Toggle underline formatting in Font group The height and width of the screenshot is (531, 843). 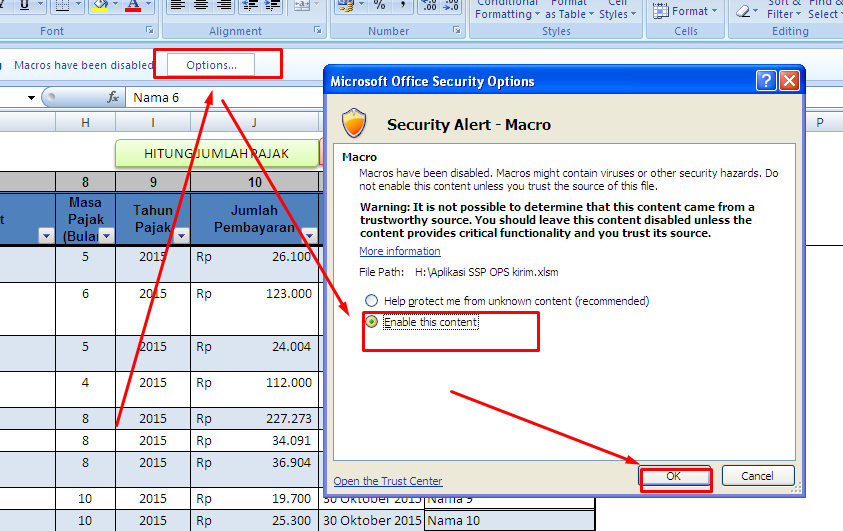point(24,5)
